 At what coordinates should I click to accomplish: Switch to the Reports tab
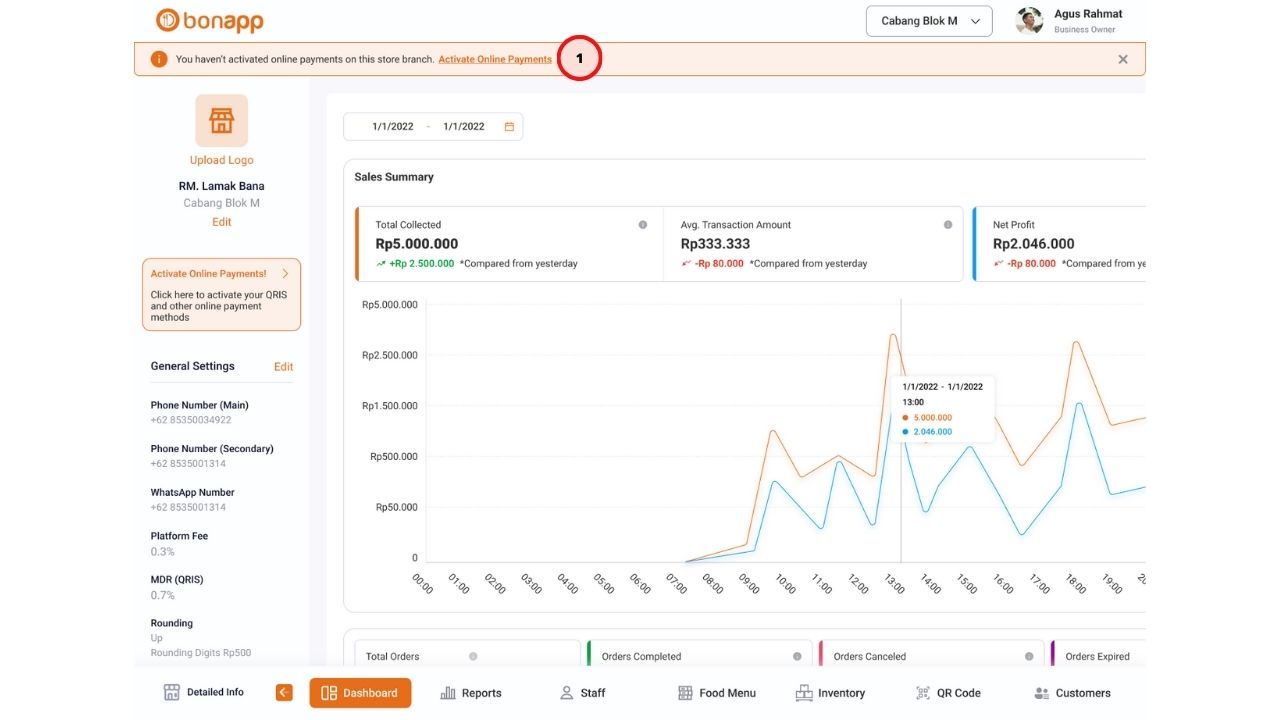(x=471, y=693)
